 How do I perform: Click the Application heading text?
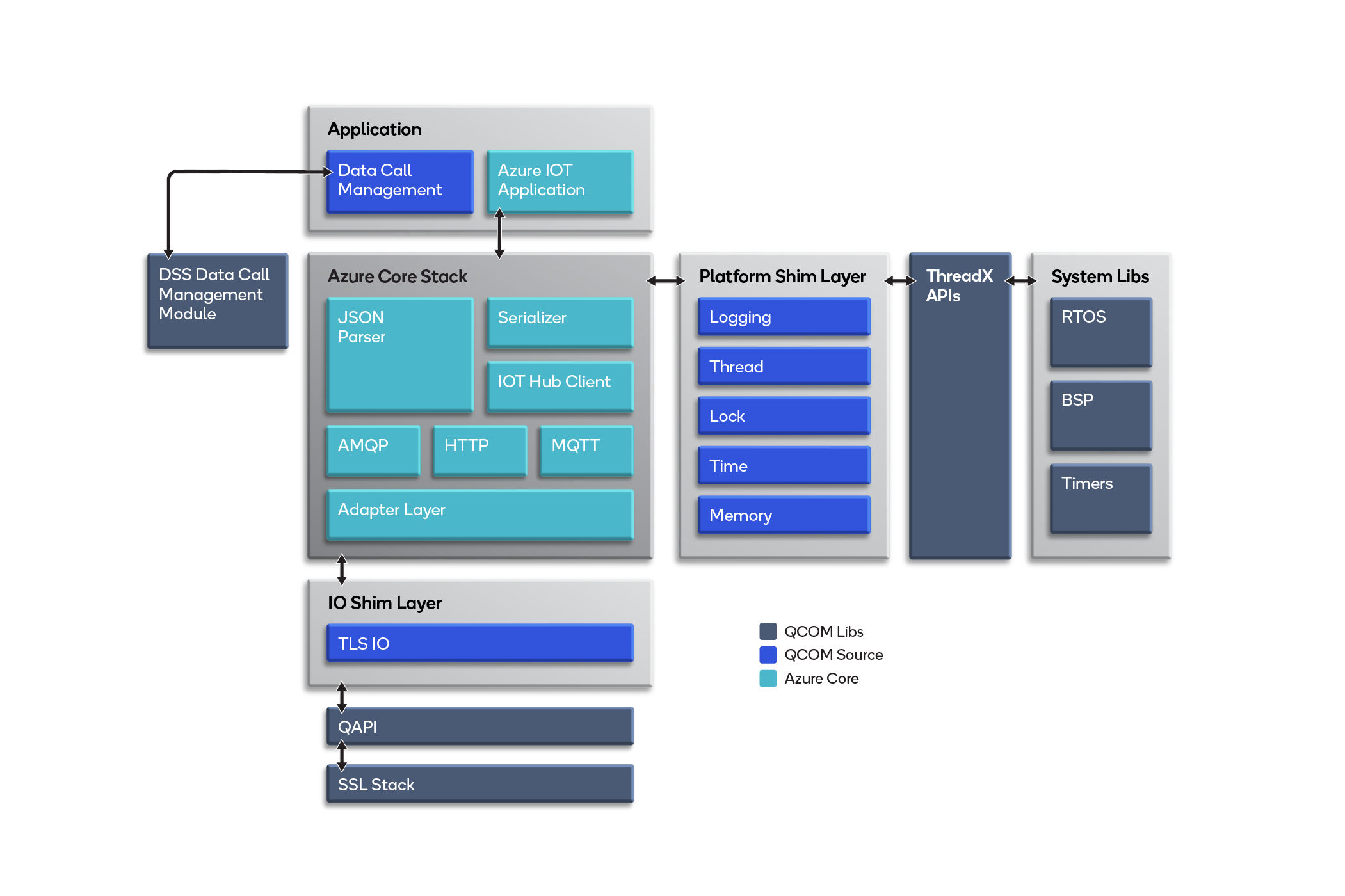coord(375,130)
